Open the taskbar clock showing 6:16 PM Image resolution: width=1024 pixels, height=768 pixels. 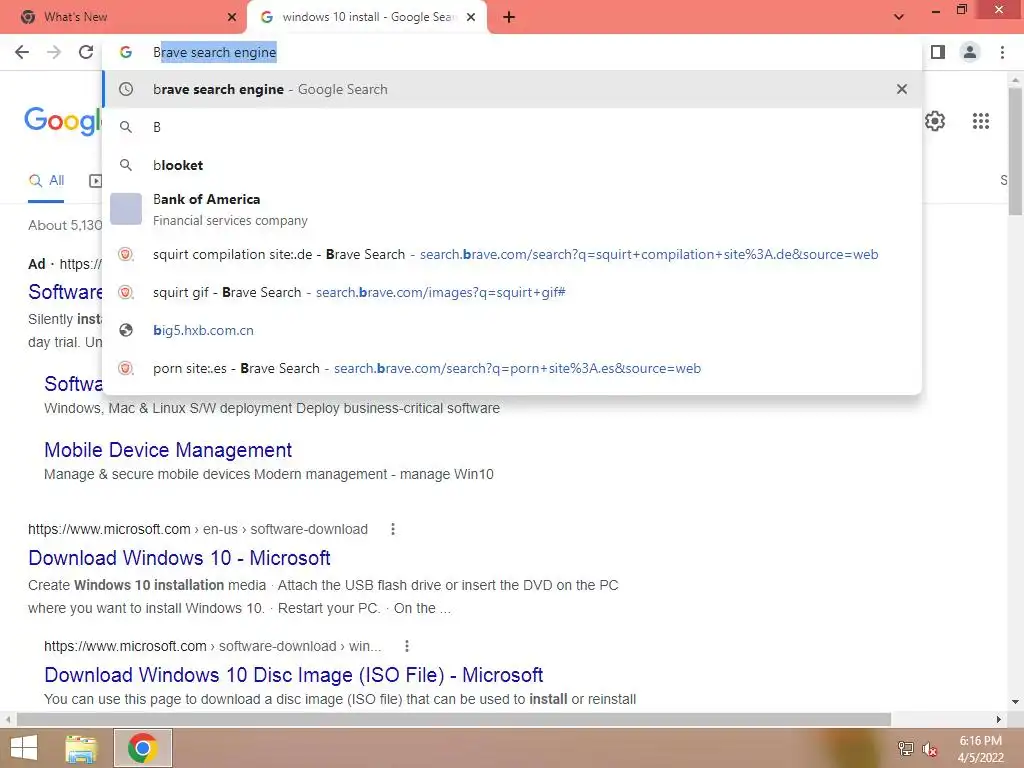click(x=980, y=749)
